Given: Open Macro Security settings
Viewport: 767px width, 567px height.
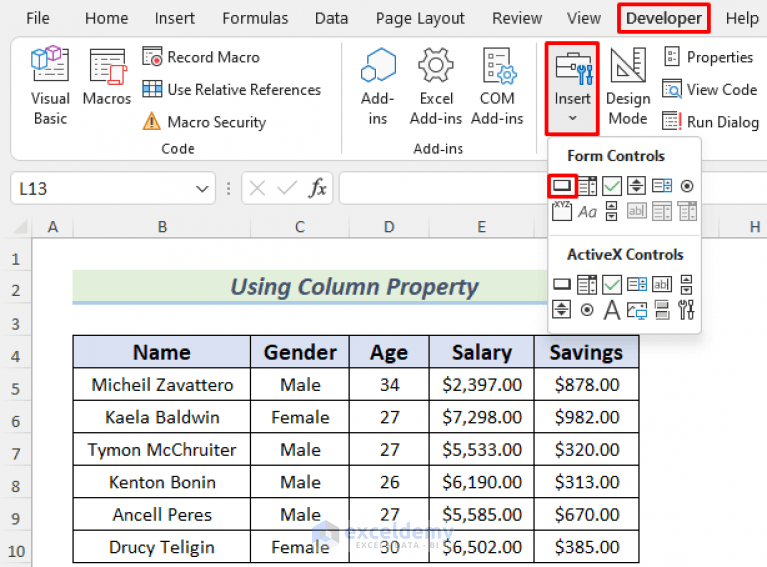Looking at the screenshot, I should click(204, 122).
